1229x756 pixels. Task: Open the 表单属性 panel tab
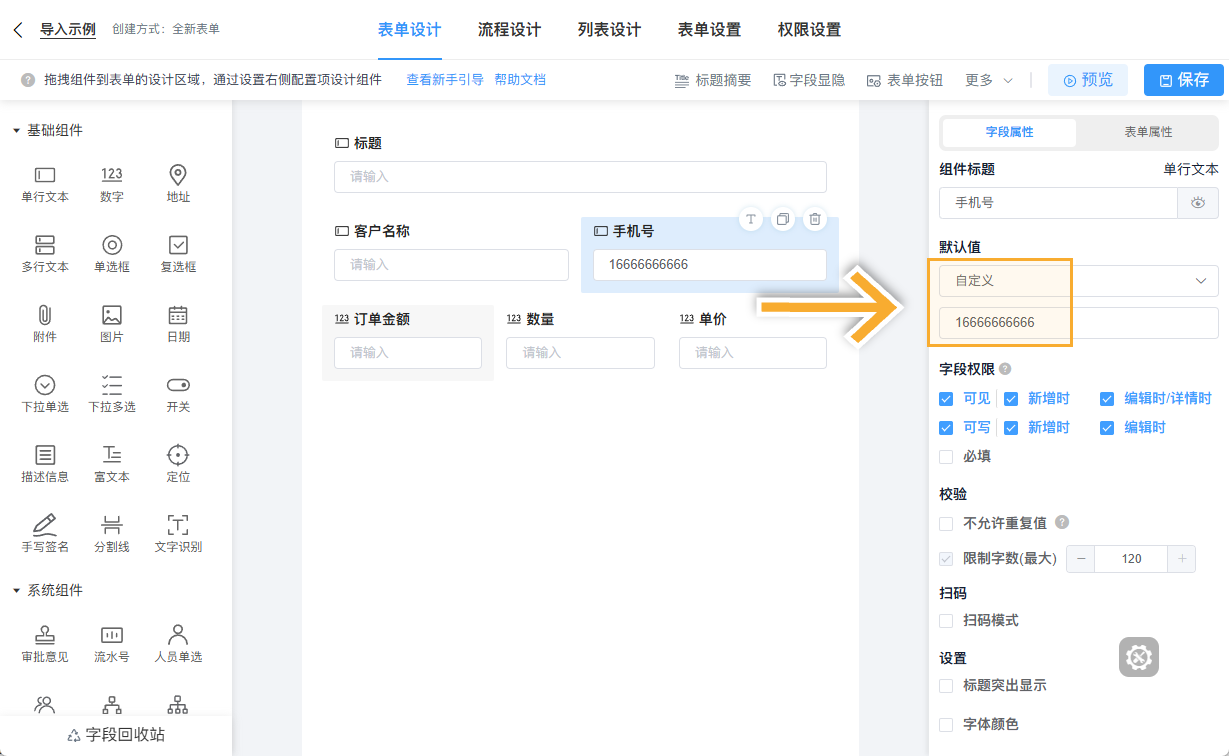[x=1147, y=132]
